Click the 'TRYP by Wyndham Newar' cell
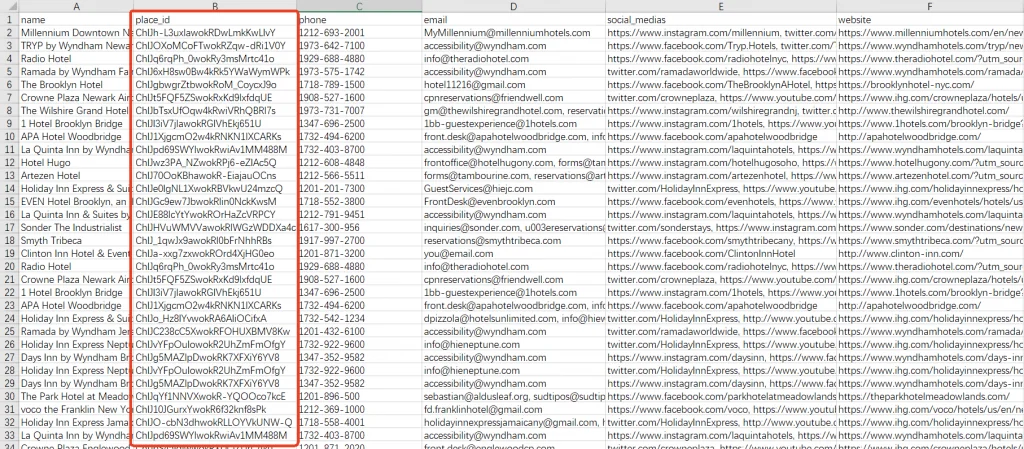 (76, 46)
